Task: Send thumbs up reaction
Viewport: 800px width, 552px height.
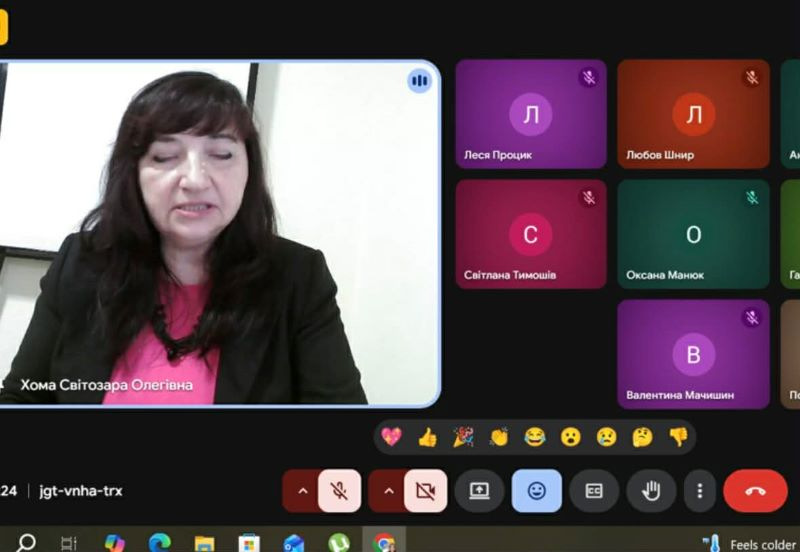Action: (428, 437)
